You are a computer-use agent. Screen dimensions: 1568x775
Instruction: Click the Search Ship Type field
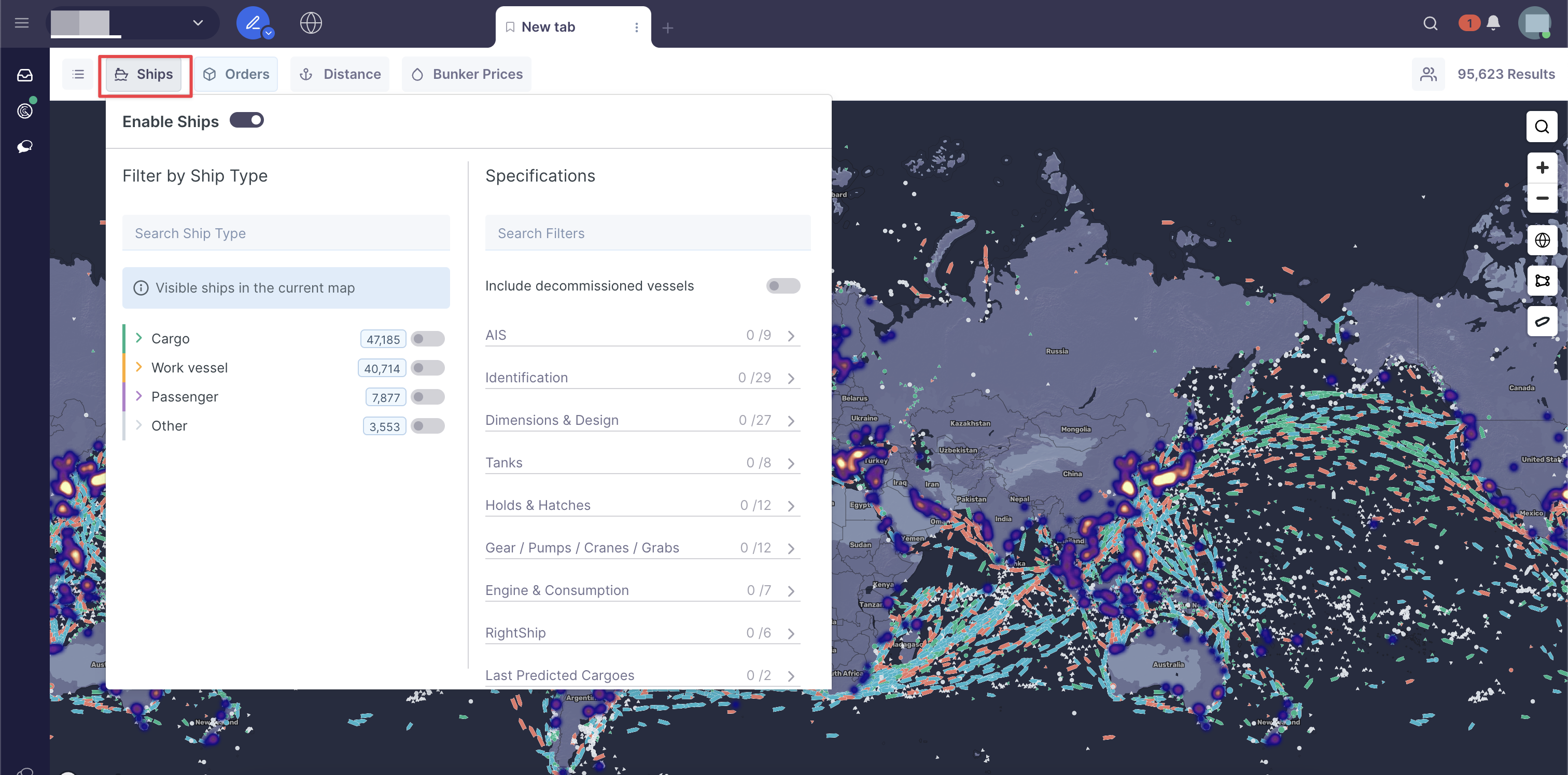[x=286, y=233]
